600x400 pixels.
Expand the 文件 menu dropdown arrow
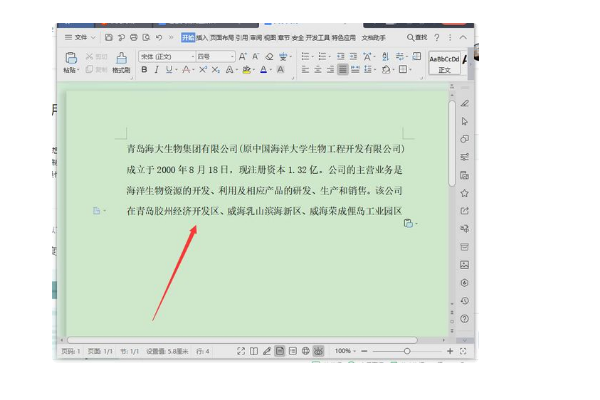click(93, 38)
